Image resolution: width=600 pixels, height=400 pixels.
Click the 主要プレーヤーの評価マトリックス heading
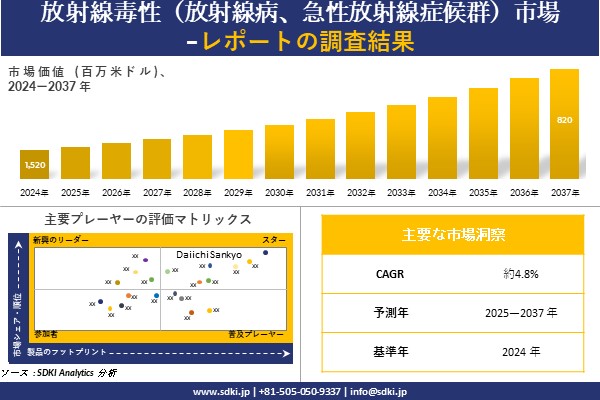click(x=148, y=219)
